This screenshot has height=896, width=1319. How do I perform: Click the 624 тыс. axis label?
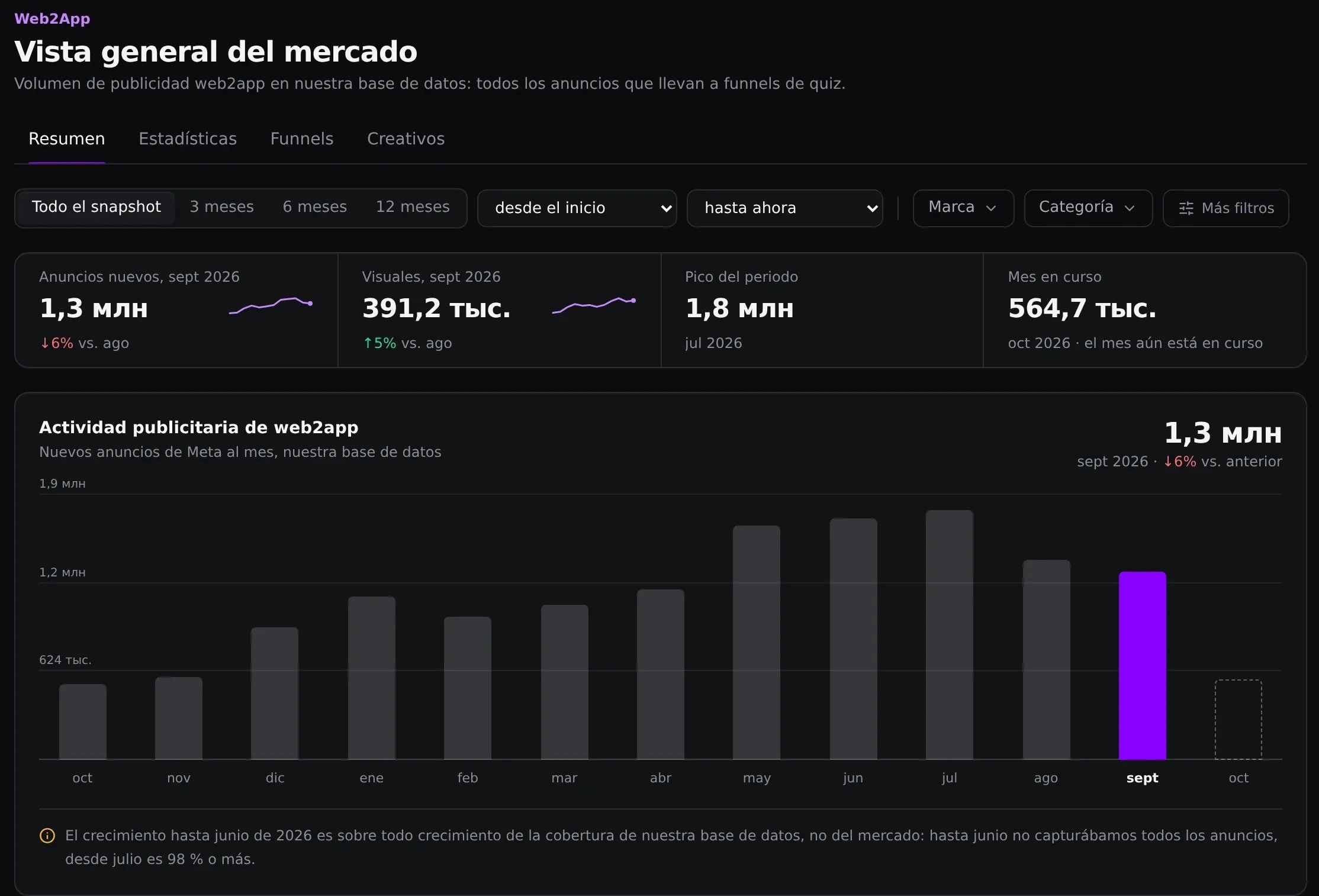(x=65, y=660)
